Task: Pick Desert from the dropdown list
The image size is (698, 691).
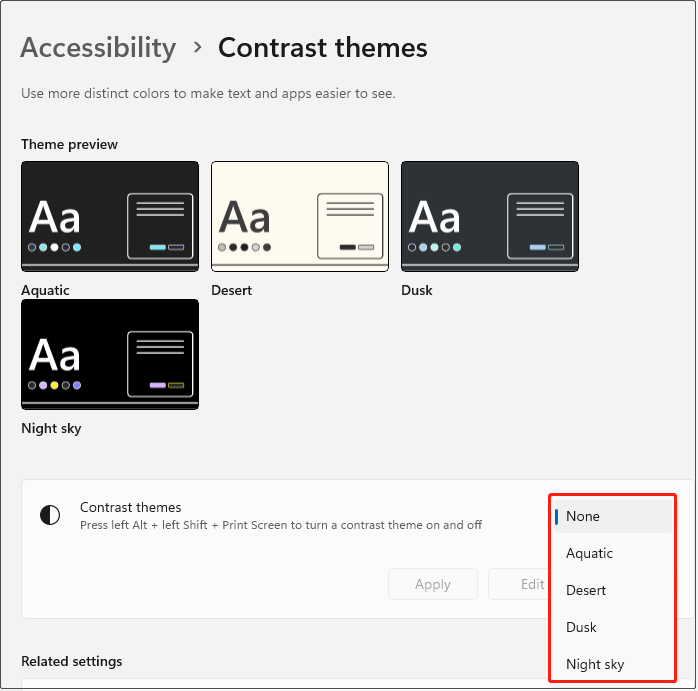Action: tap(586, 590)
